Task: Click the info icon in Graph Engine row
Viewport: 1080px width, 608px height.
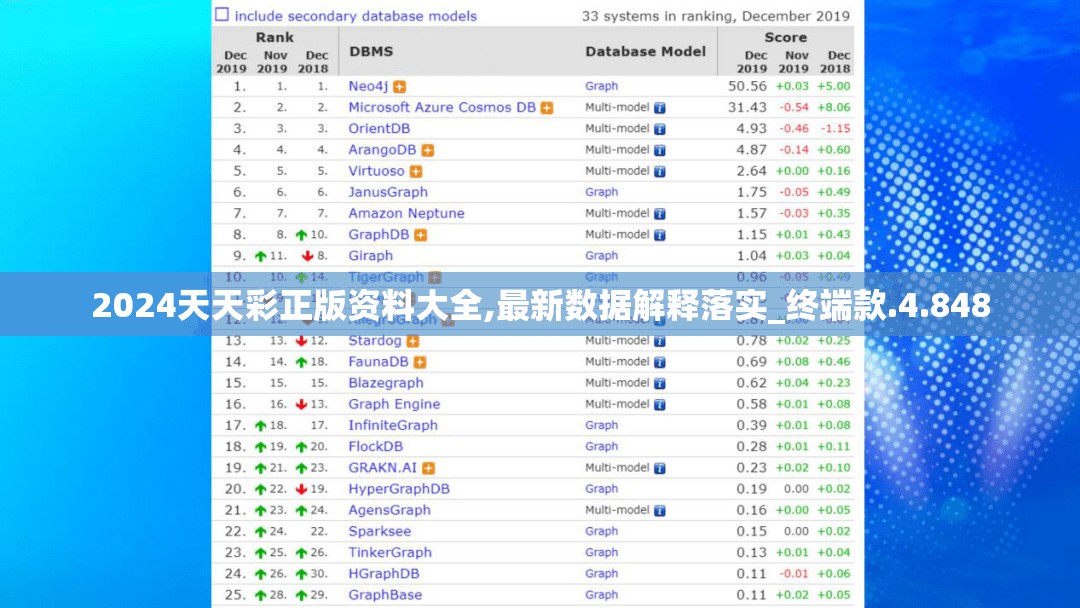Action: [x=660, y=405]
